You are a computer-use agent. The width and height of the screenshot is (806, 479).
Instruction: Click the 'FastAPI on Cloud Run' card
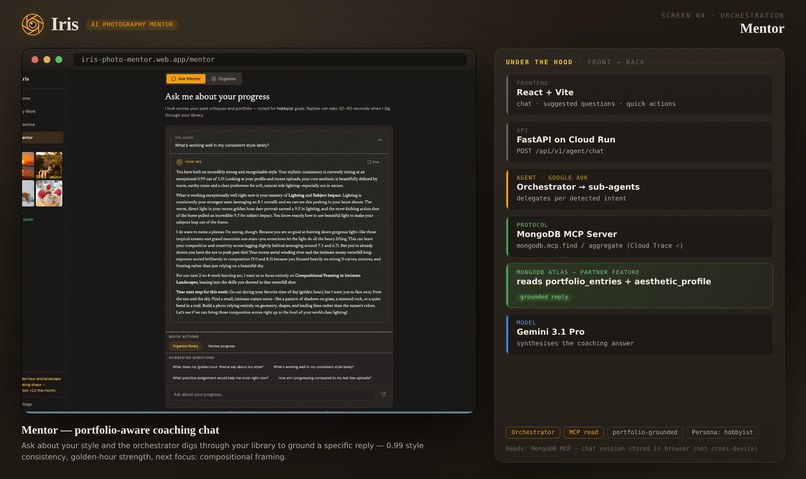[639, 142]
